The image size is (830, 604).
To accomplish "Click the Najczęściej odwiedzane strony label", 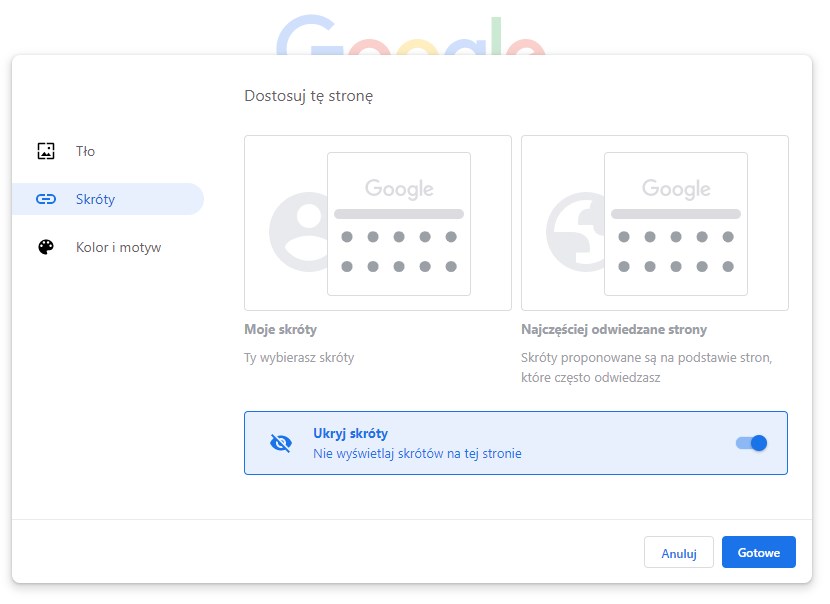I will [614, 329].
